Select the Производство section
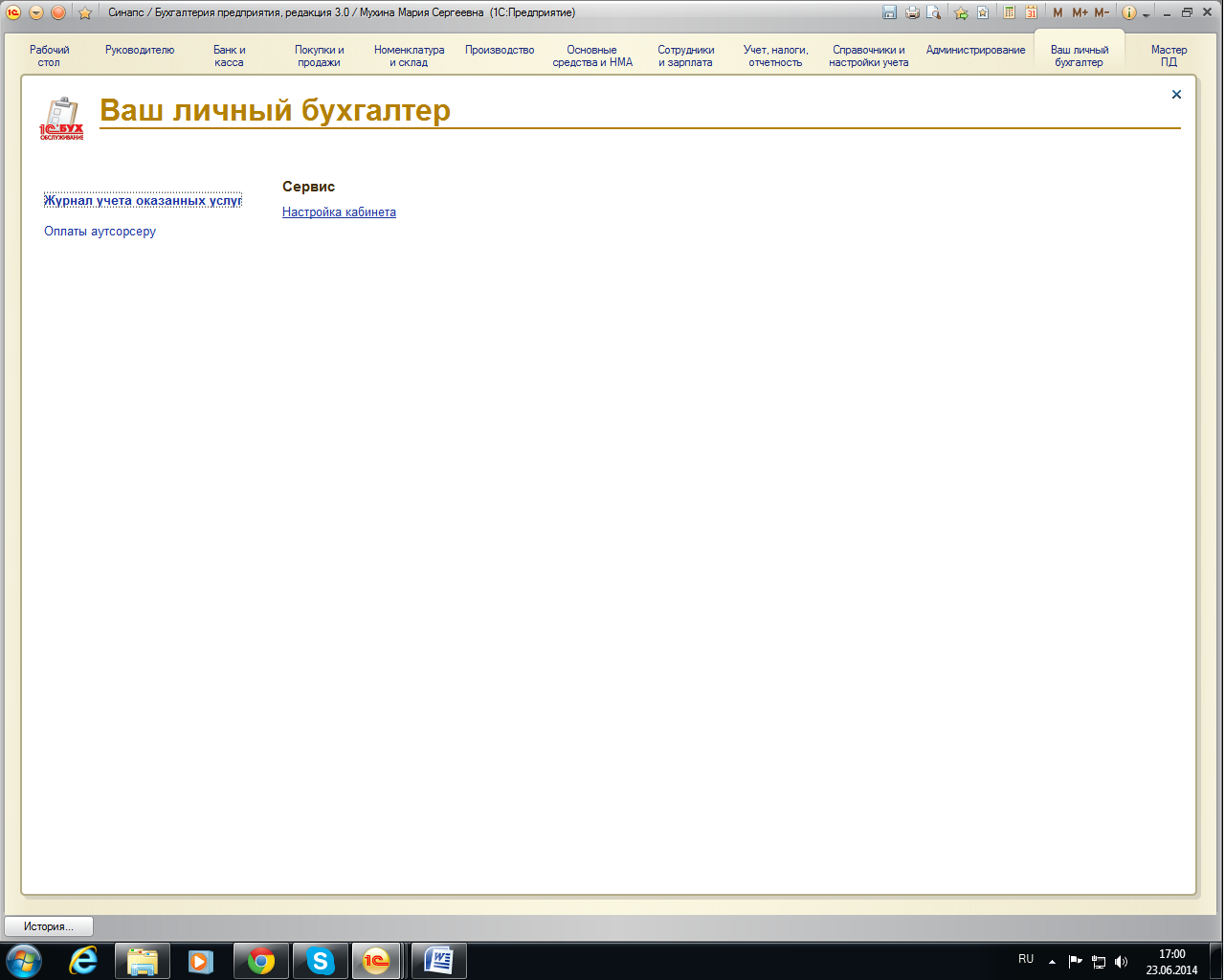1225x980 pixels. 500,50
